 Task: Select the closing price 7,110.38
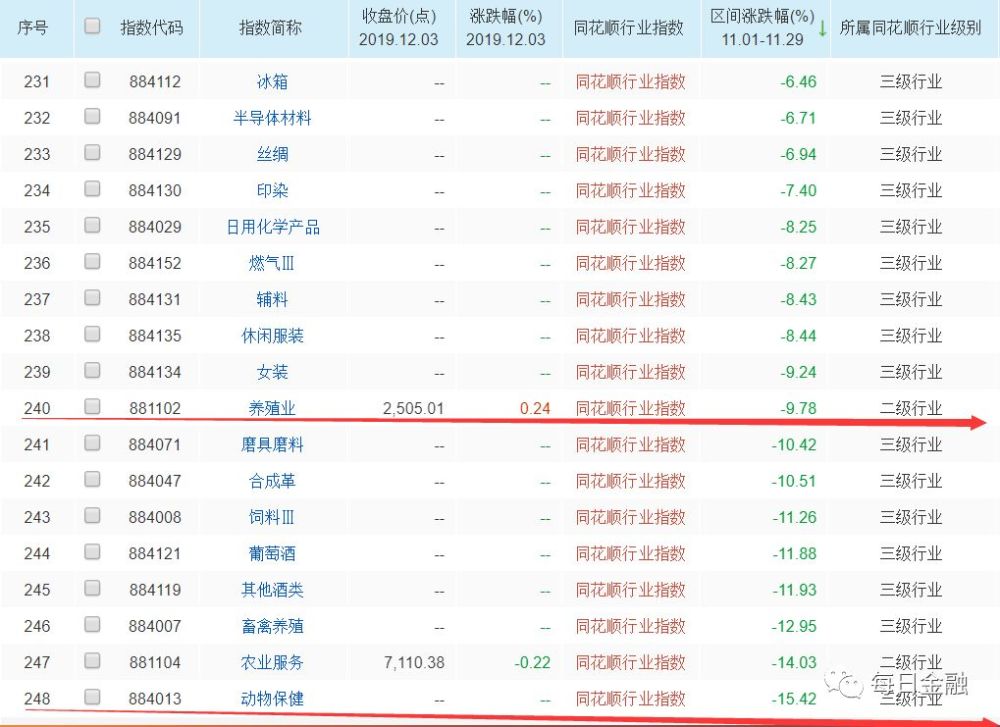414,663
